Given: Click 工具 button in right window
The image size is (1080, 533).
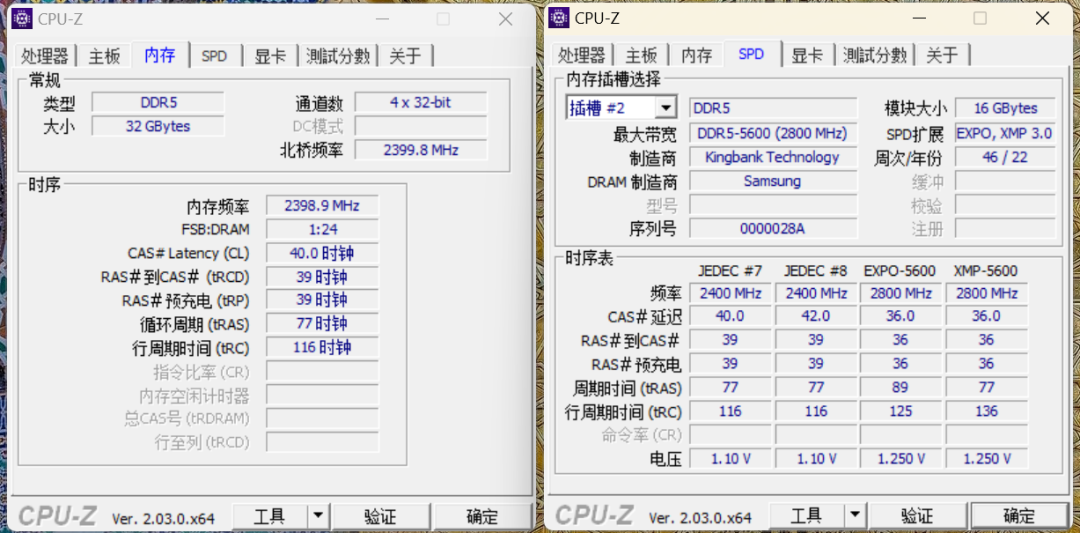Looking at the screenshot, I should pos(807,516).
